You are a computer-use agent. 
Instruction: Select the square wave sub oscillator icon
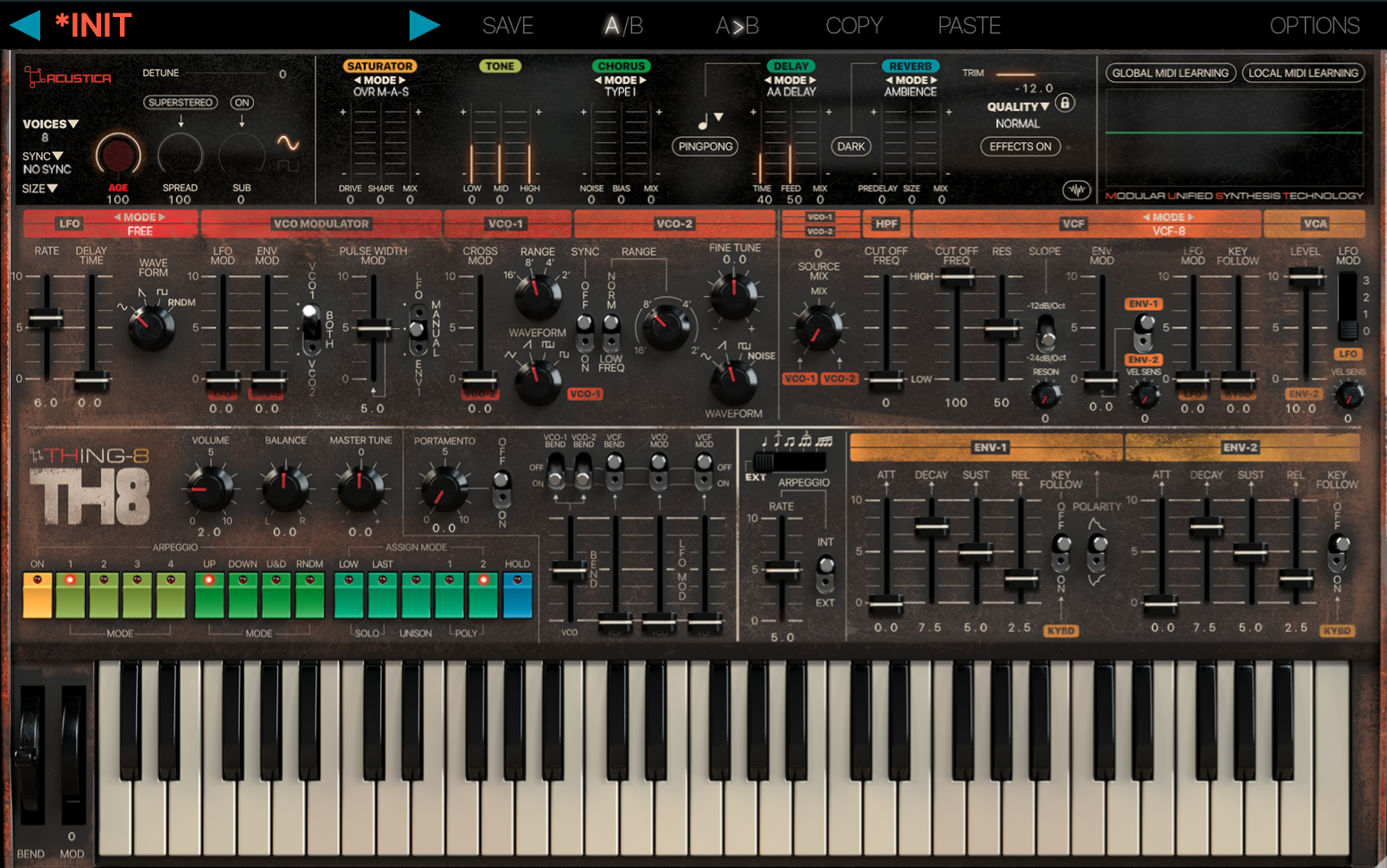coord(287,166)
